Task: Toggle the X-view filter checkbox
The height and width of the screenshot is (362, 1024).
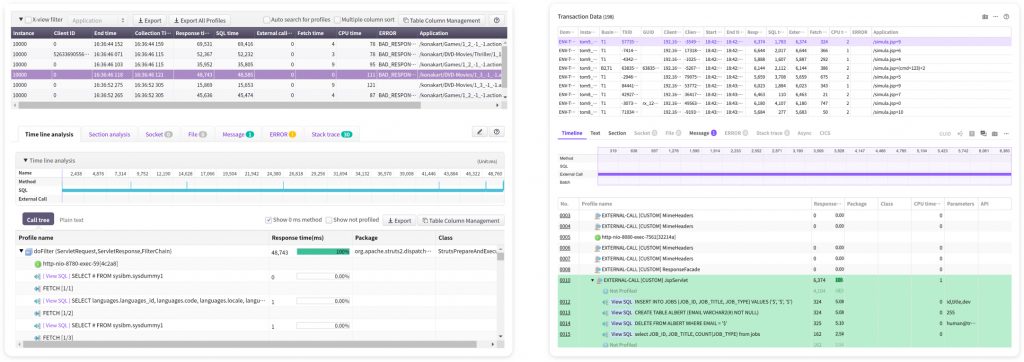Action: coord(28,20)
